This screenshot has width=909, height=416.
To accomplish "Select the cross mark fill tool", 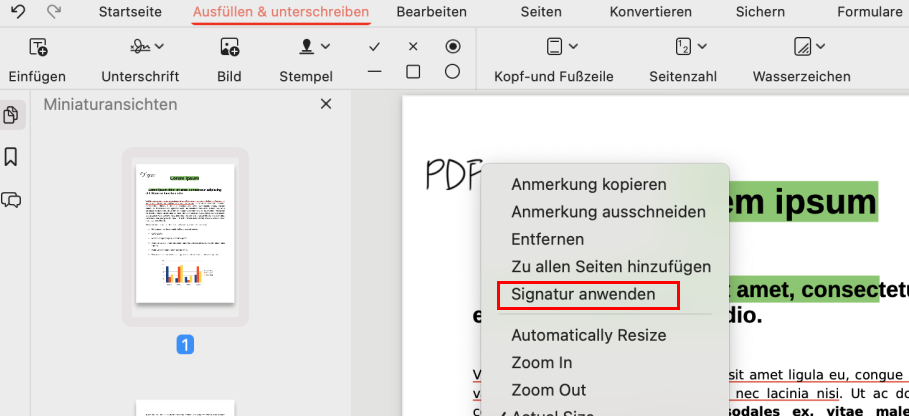I will [413, 47].
